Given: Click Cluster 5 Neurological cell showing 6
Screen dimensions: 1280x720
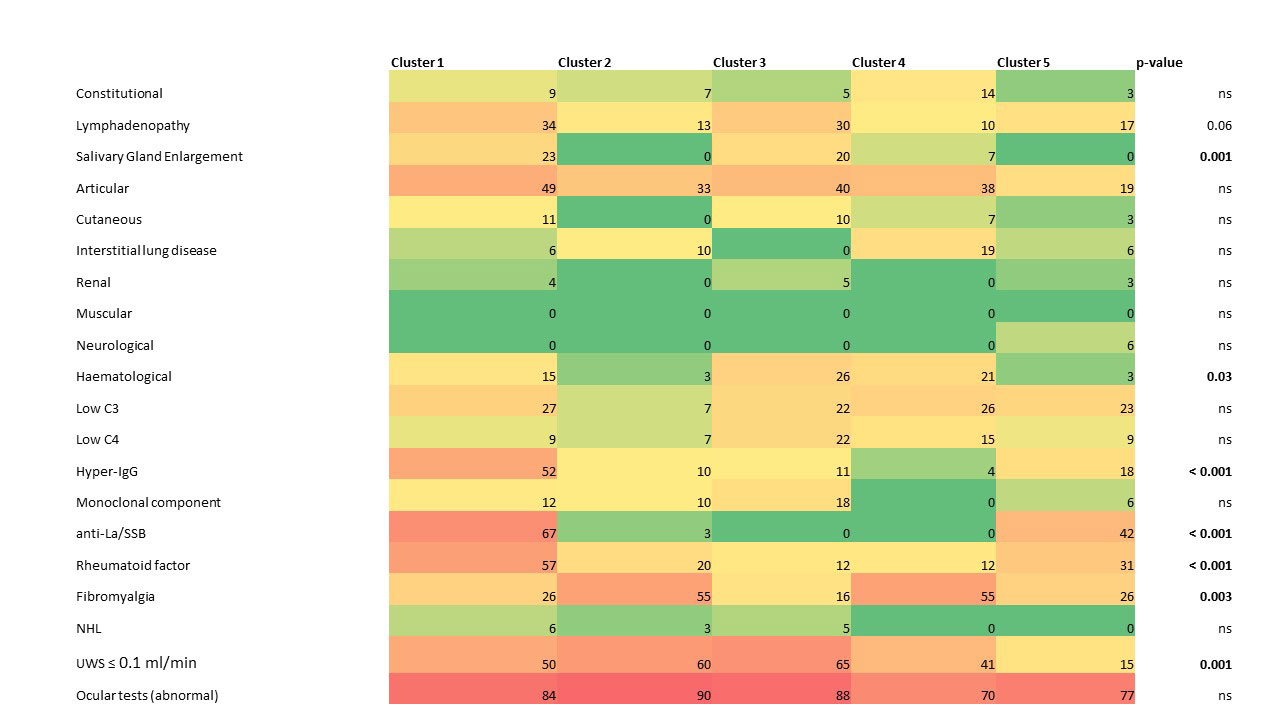Looking at the screenshot, I should [1065, 345].
